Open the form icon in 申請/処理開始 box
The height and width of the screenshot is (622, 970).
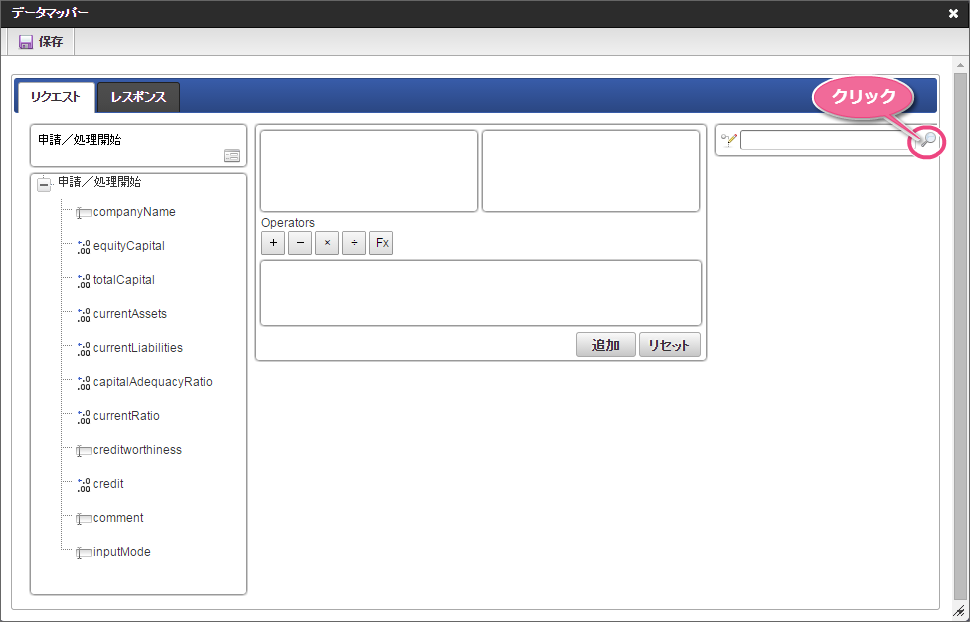coord(232,156)
